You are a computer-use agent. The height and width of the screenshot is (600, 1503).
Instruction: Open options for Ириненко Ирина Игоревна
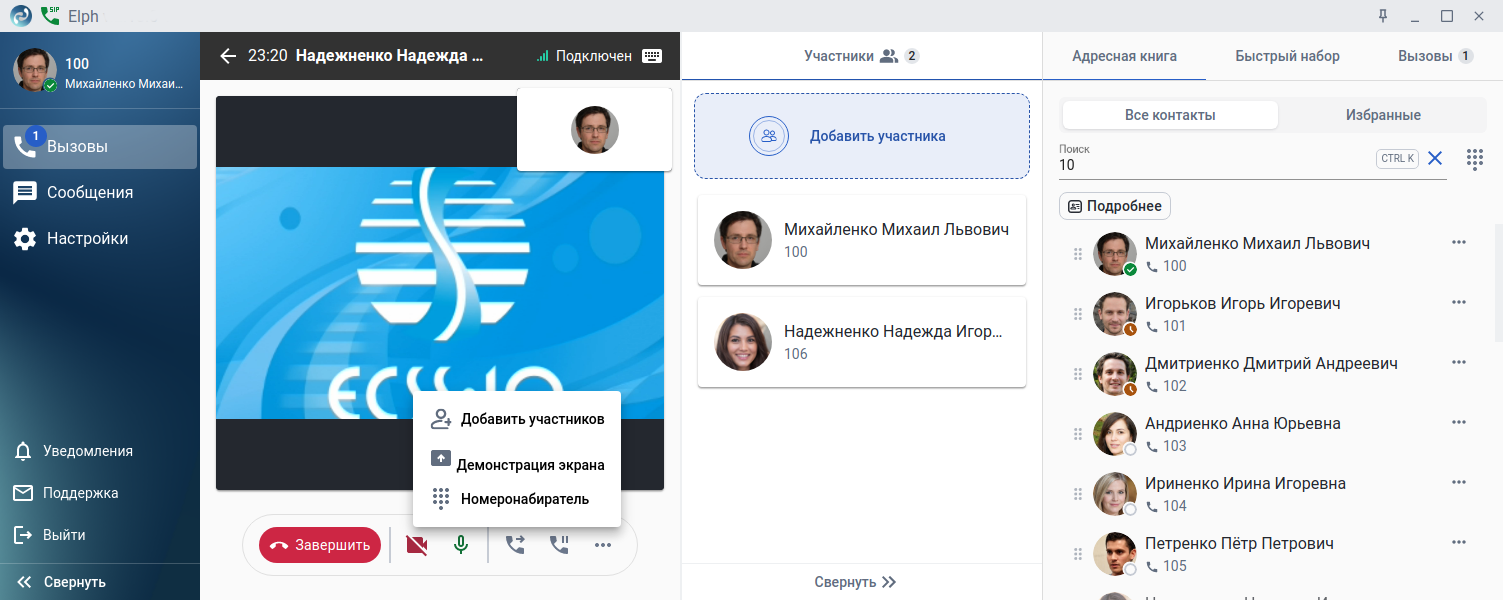[1459, 482]
